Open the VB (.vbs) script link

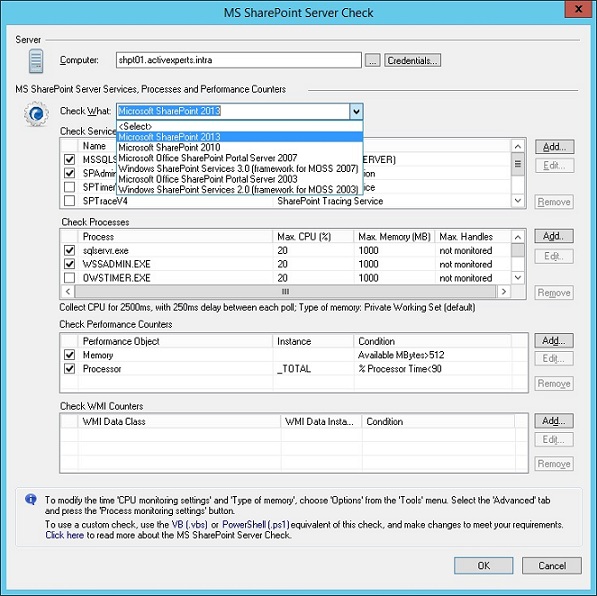pos(189,524)
